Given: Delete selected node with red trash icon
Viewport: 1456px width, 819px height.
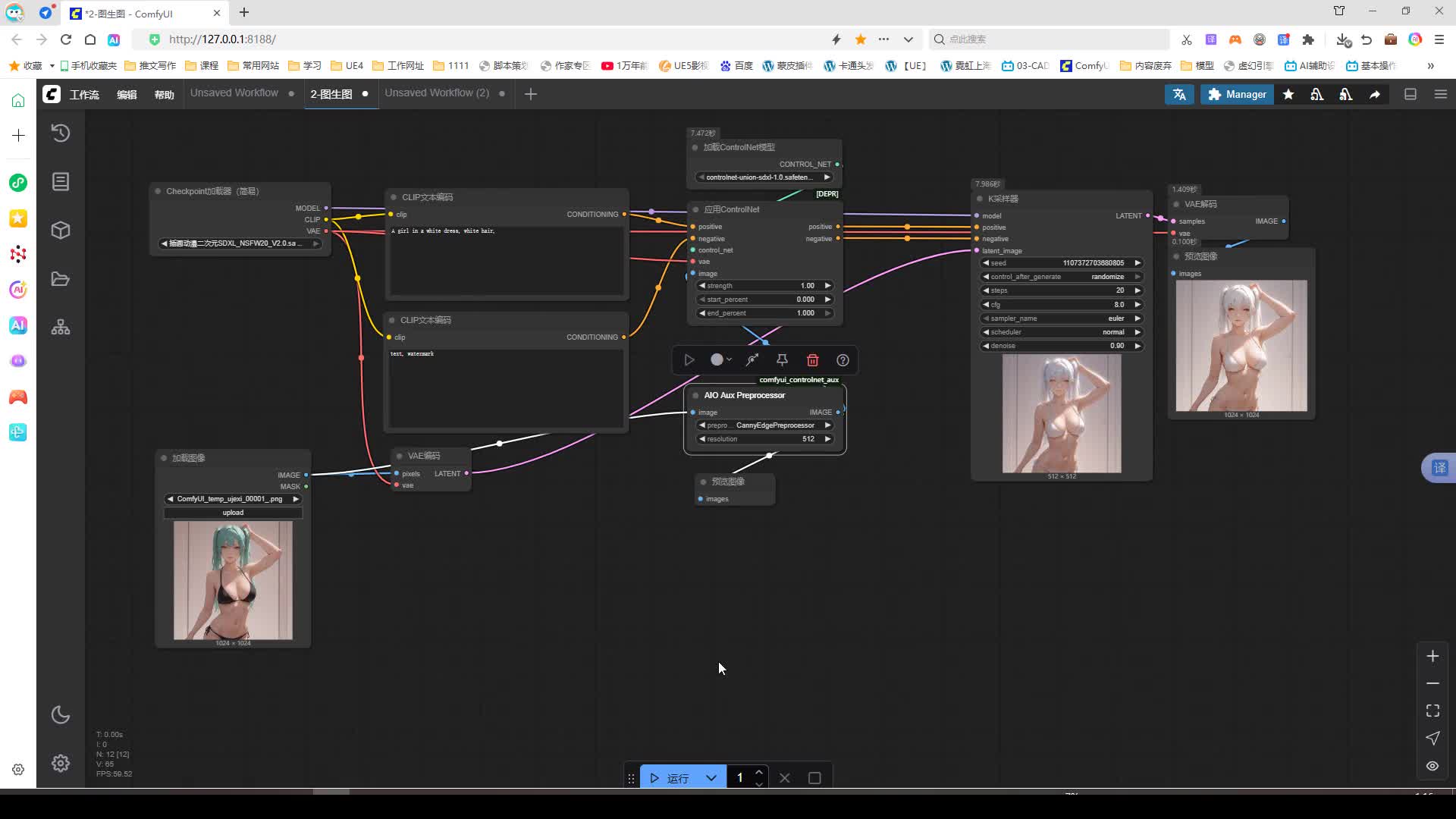Looking at the screenshot, I should point(812,360).
